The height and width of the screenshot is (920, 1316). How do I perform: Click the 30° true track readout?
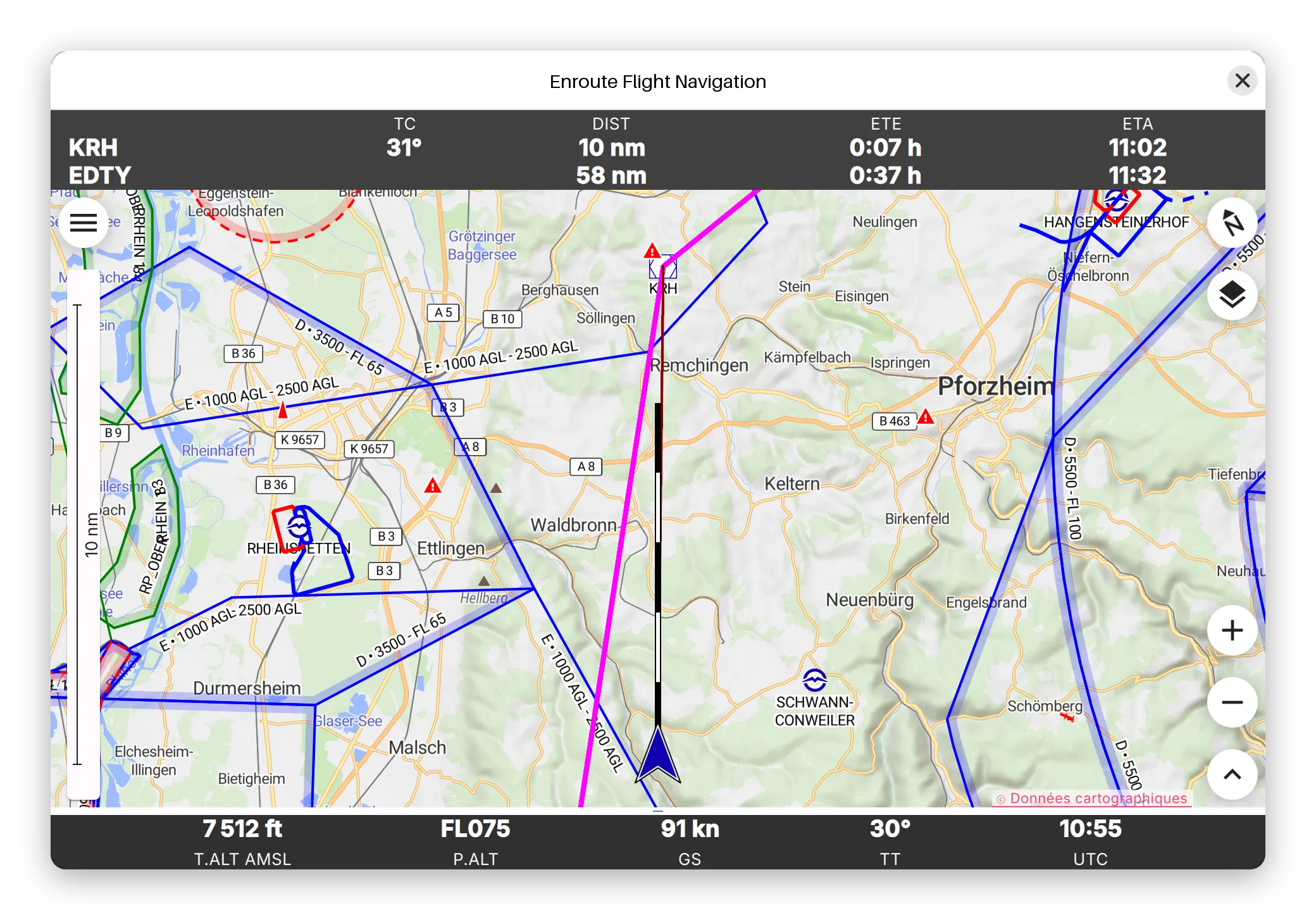point(890,829)
